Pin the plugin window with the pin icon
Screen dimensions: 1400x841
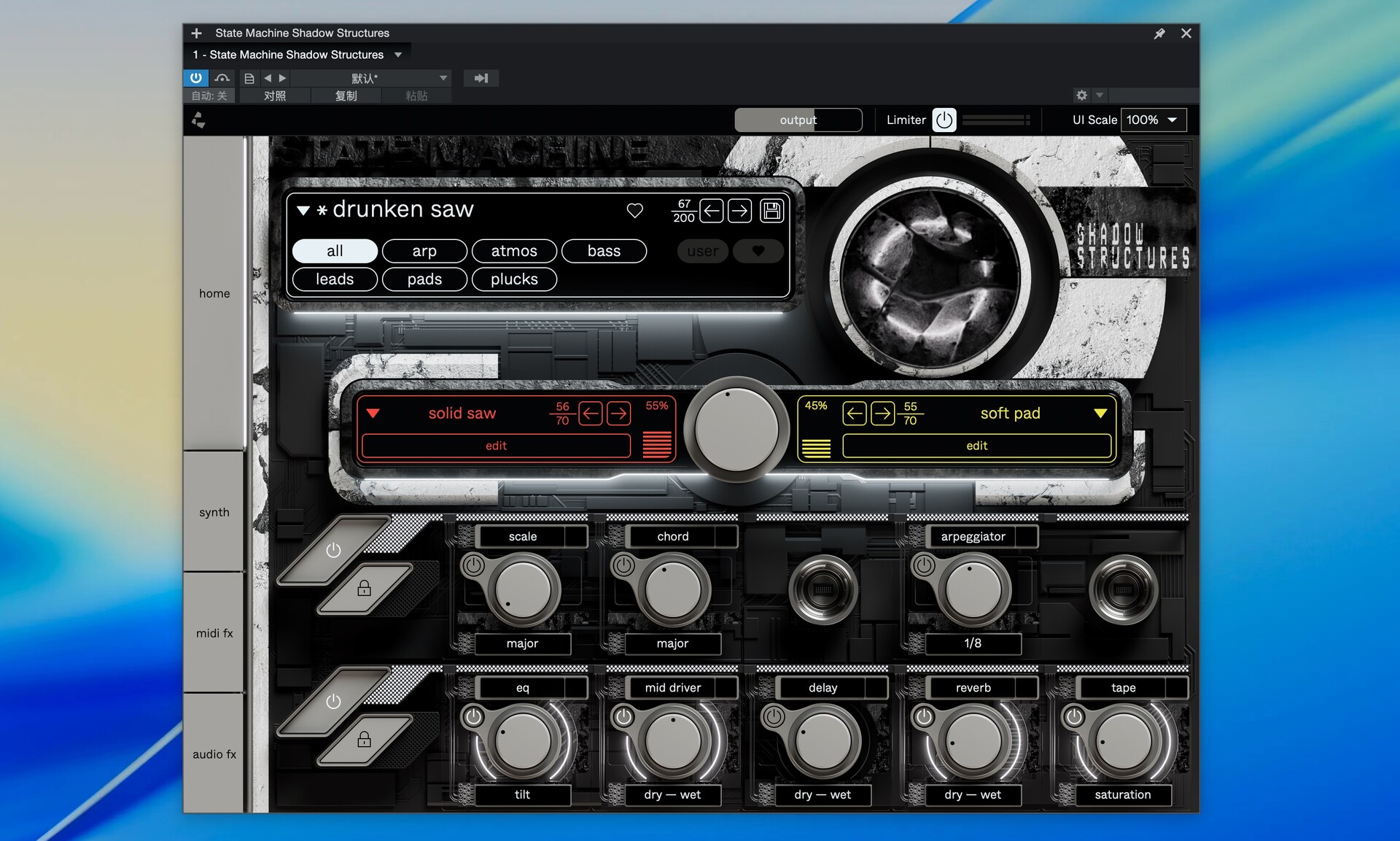[x=1159, y=34]
